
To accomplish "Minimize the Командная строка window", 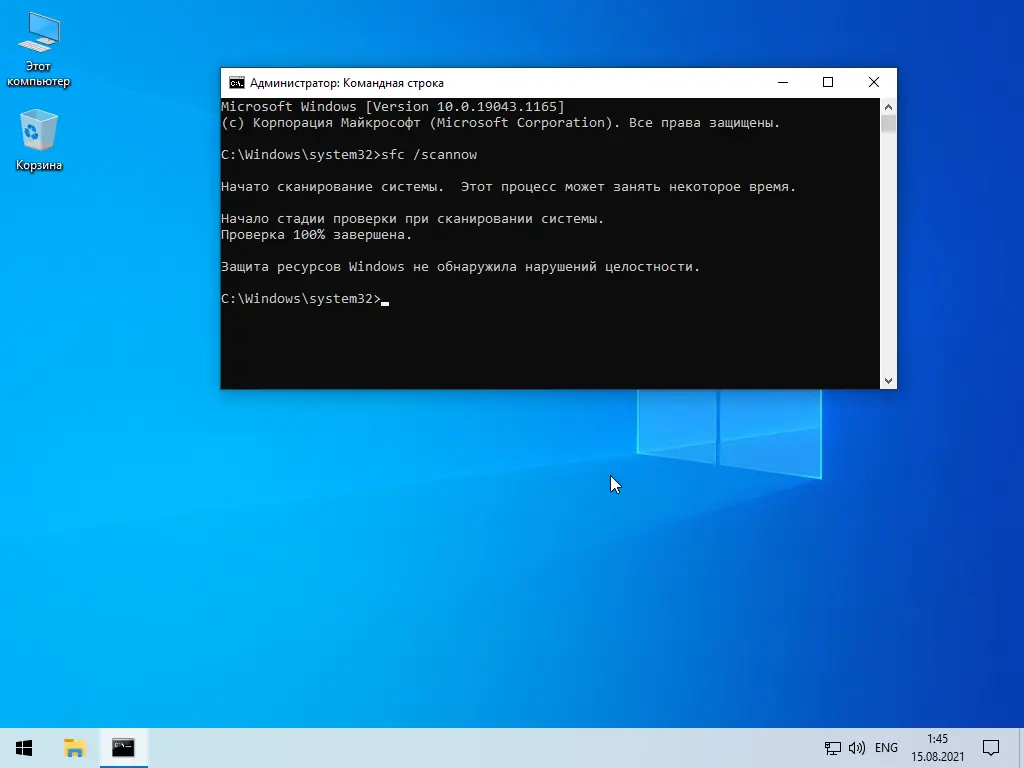I will pyautogui.click(x=783, y=82).
